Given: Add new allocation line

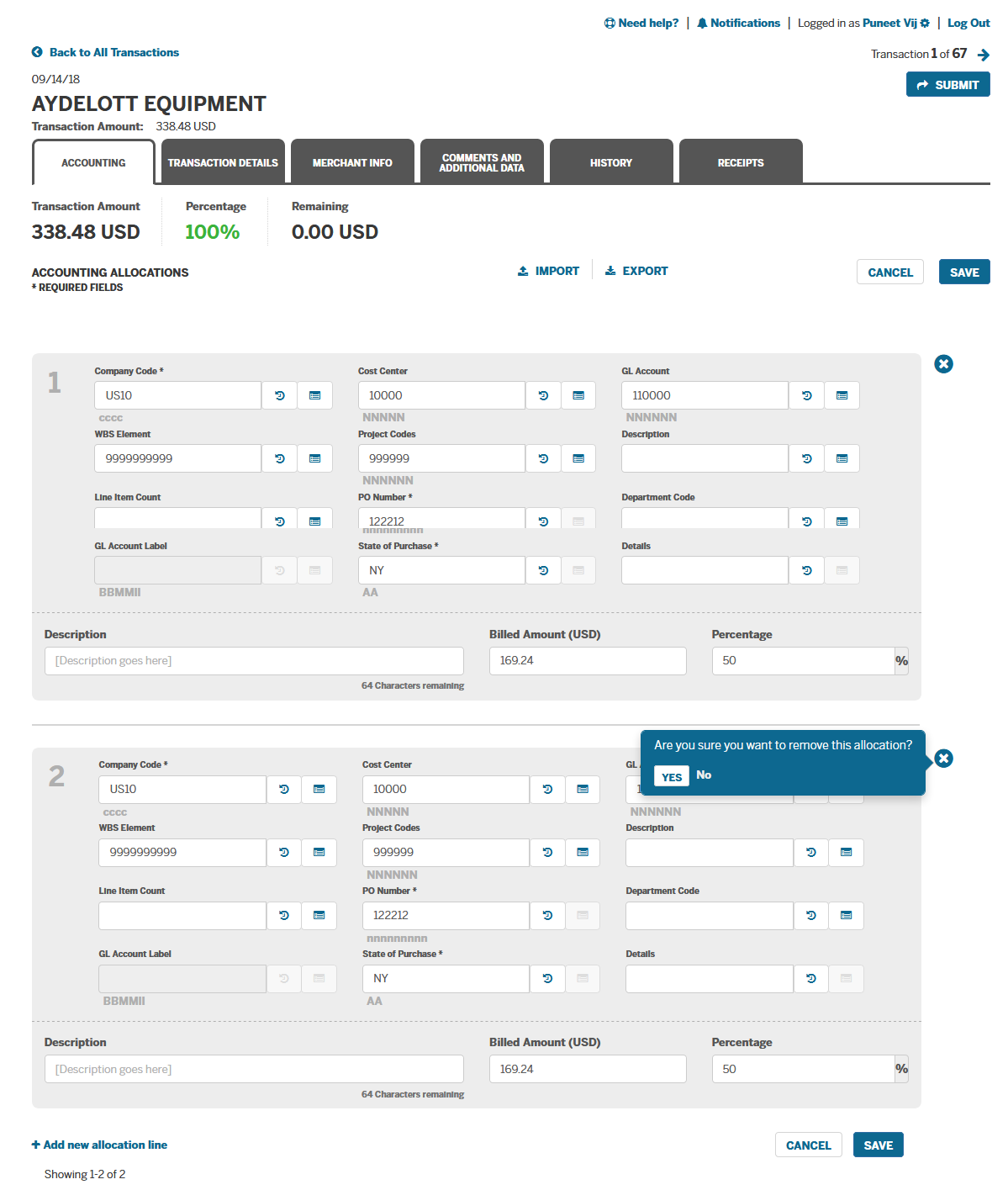Looking at the screenshot, I should click(99, 1145).
